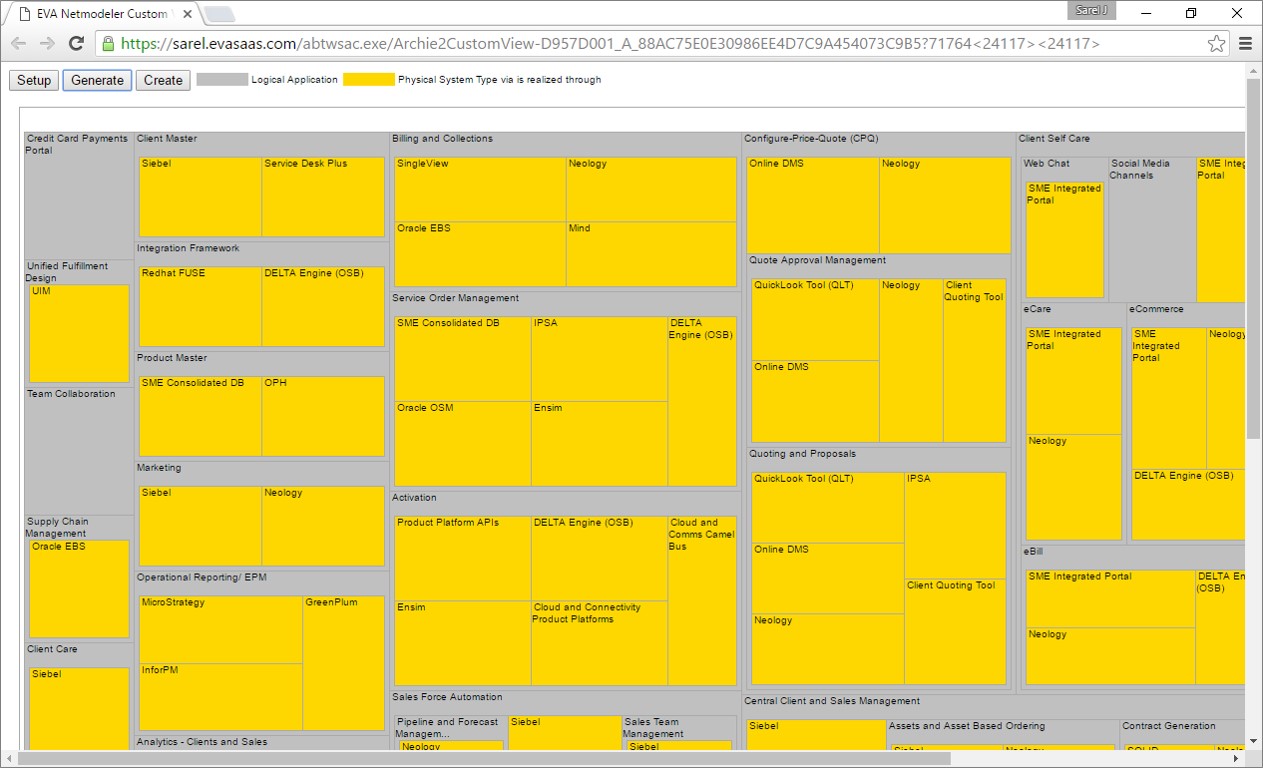
Task: Select the Service Desk Plus box
Action: tap(323, 196)
